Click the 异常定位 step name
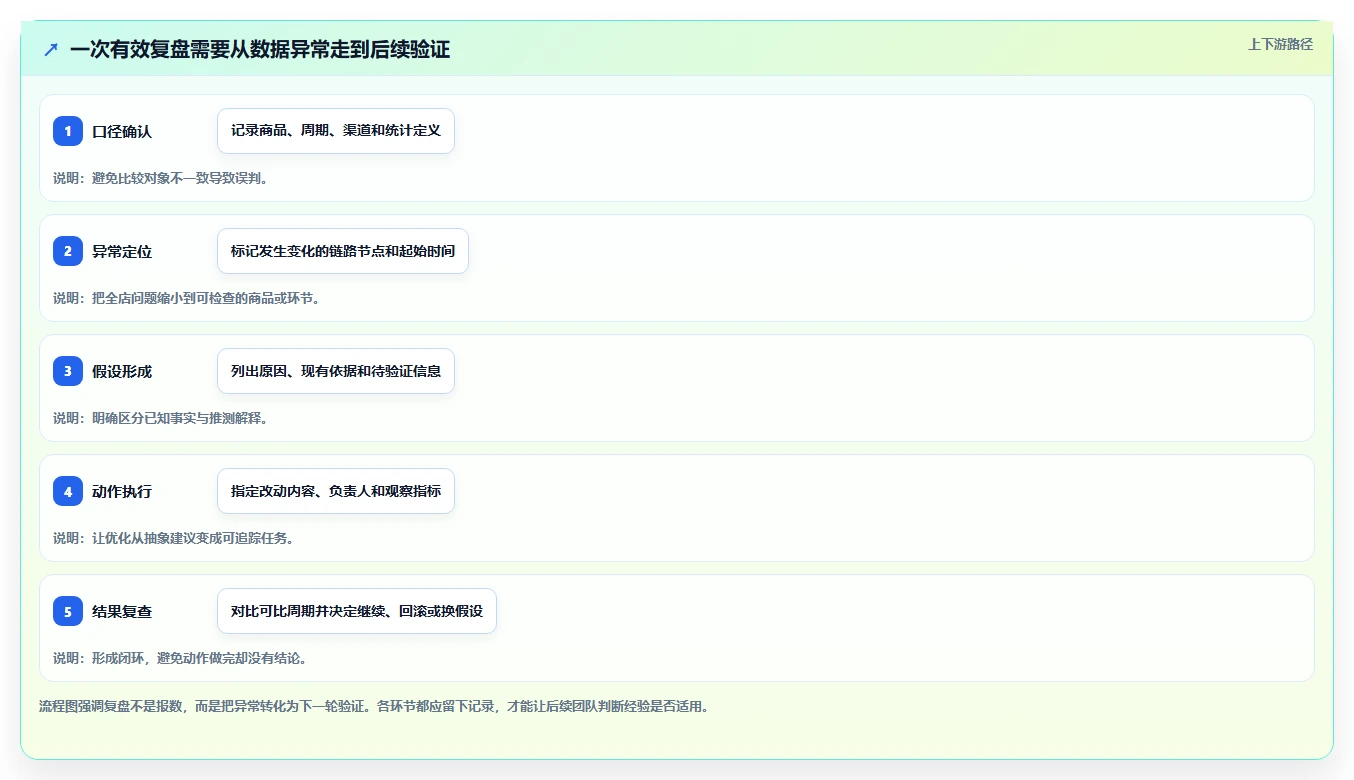The height and width of the screenshot is (780, 1354). pyautogui.click(x=122, y=251)
